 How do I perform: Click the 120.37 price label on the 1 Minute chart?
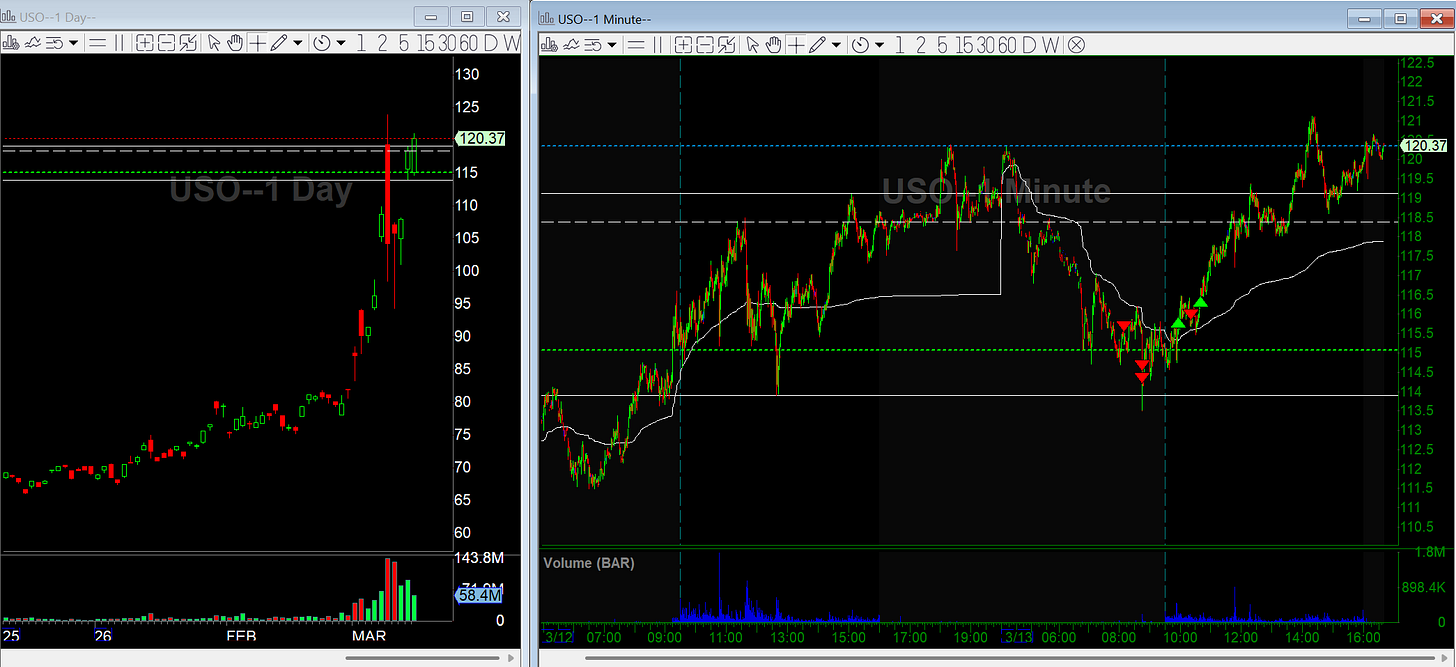pyautogui.click(x=1425, y=146)
